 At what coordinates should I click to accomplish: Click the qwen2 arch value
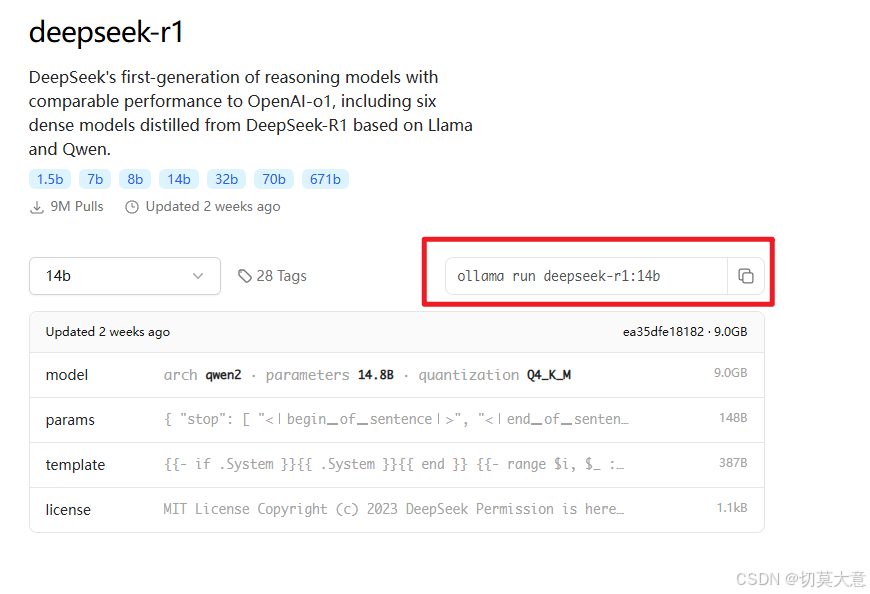click(224, 375)
